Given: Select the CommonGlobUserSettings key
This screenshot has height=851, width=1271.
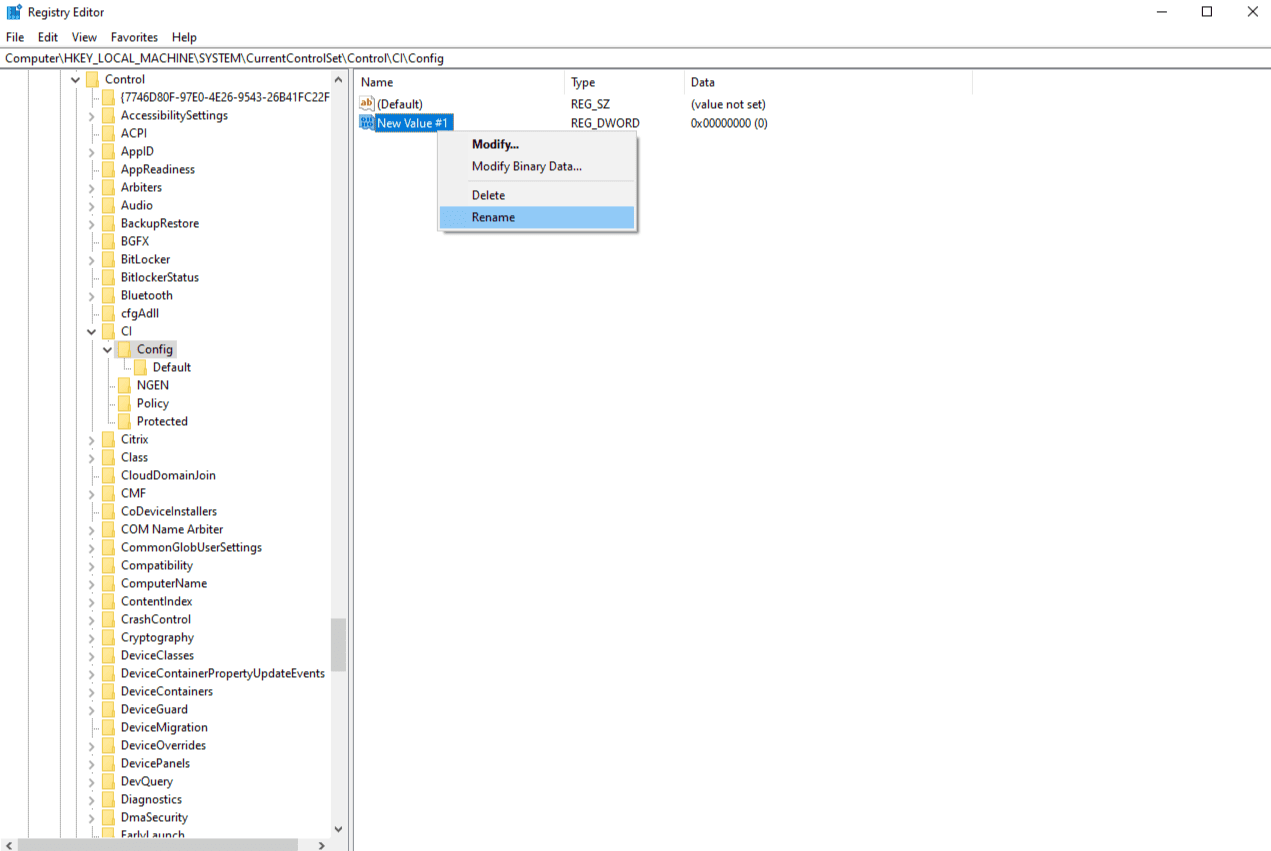Looking at the screenshot, I should (191, 547).
